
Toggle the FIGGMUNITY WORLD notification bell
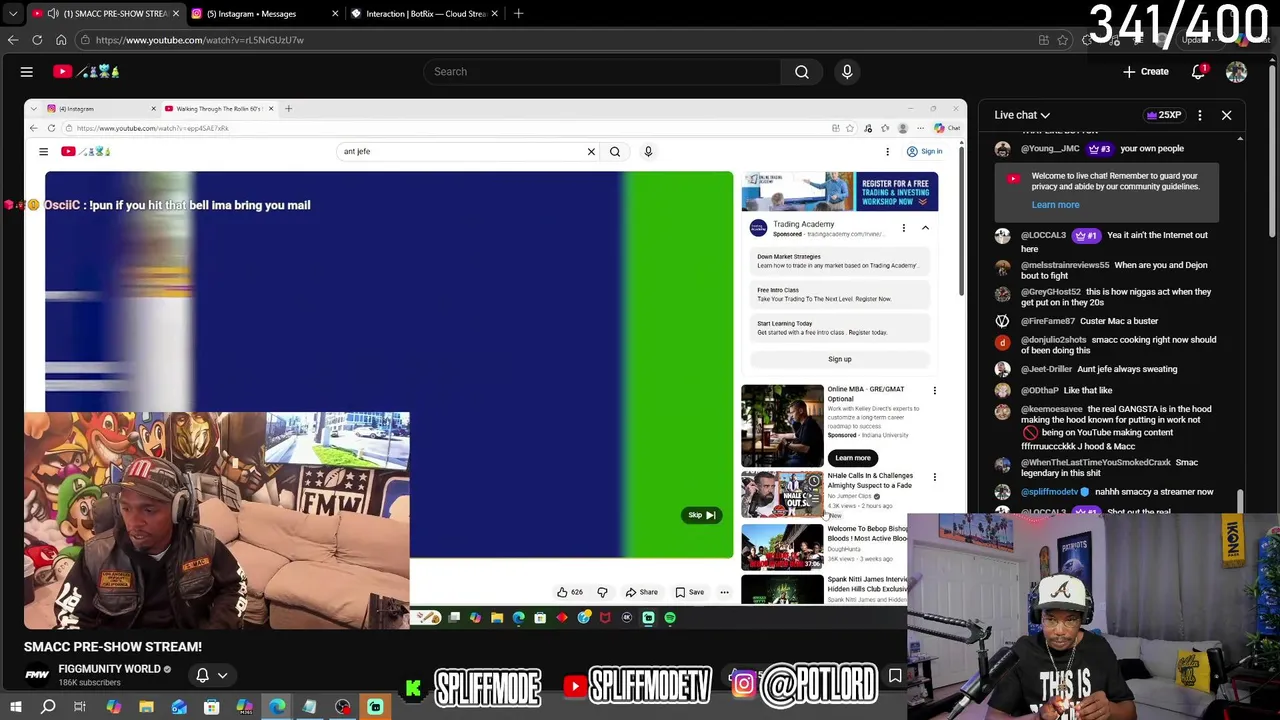pos(202,675)
